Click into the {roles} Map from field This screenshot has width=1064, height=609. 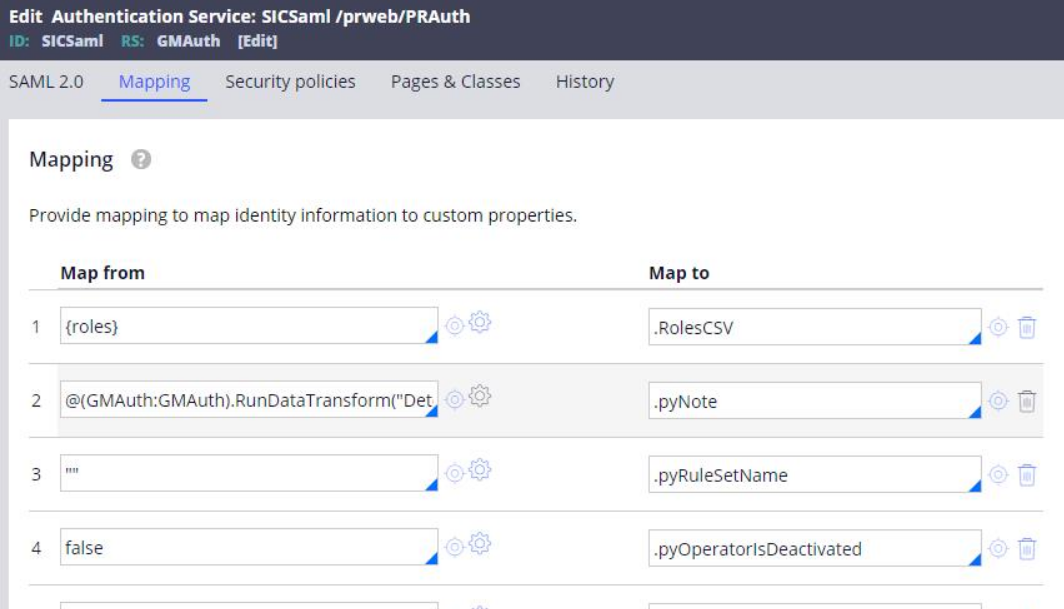(249, 326)
